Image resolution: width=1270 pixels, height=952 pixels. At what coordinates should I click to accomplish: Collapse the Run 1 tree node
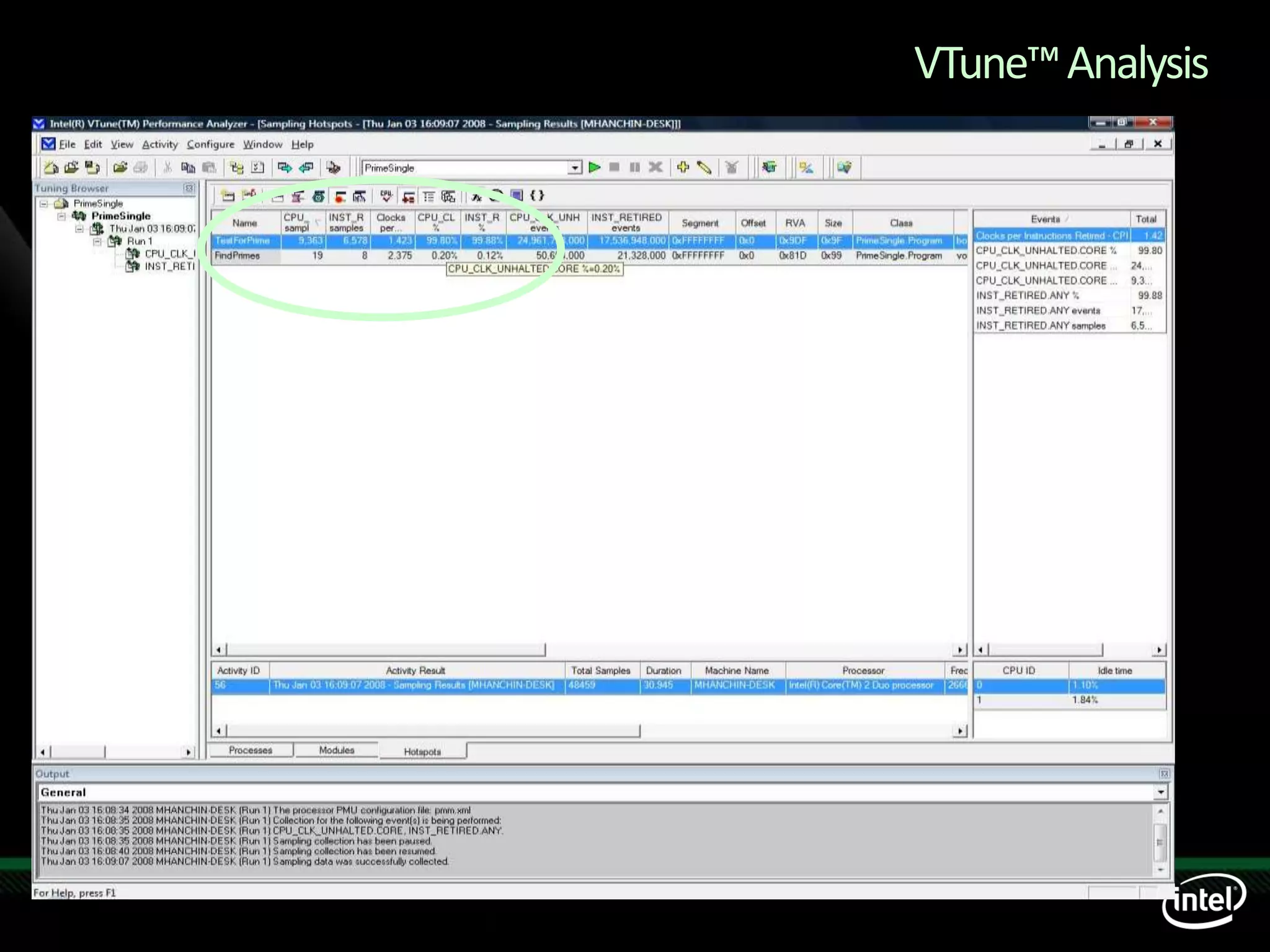(x=97, y=241)
